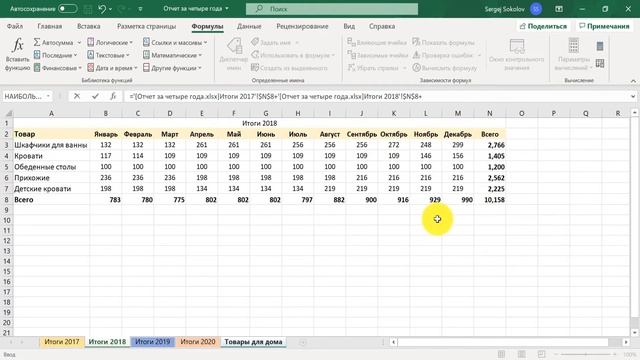This screenshot has width=640, height=360.
Task: Open Lookup and Reference (Ссылки и массивы) functions
Action: tap(175, 42)
